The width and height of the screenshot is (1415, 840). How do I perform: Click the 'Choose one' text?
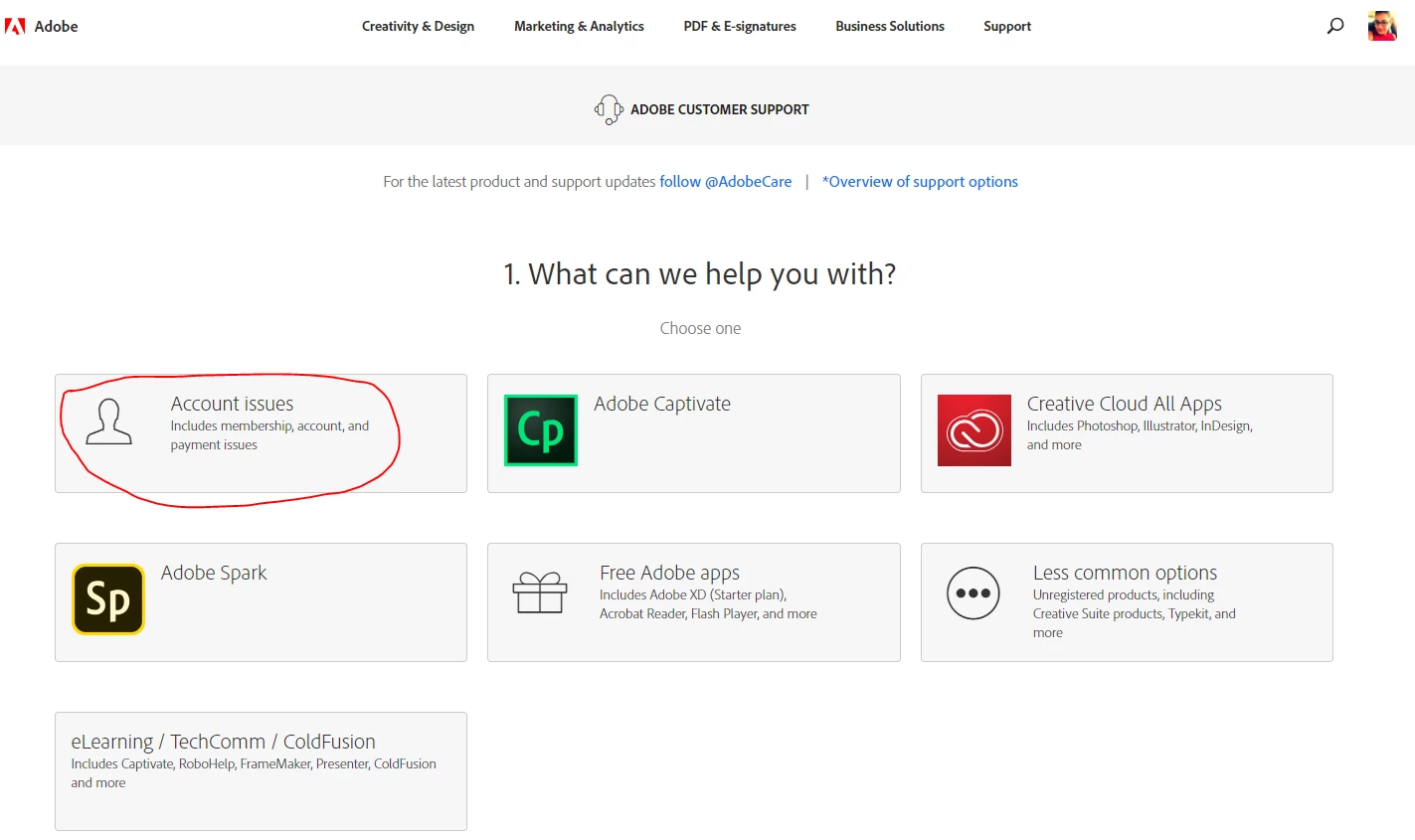pyautogui.click(x=700, y=328)
